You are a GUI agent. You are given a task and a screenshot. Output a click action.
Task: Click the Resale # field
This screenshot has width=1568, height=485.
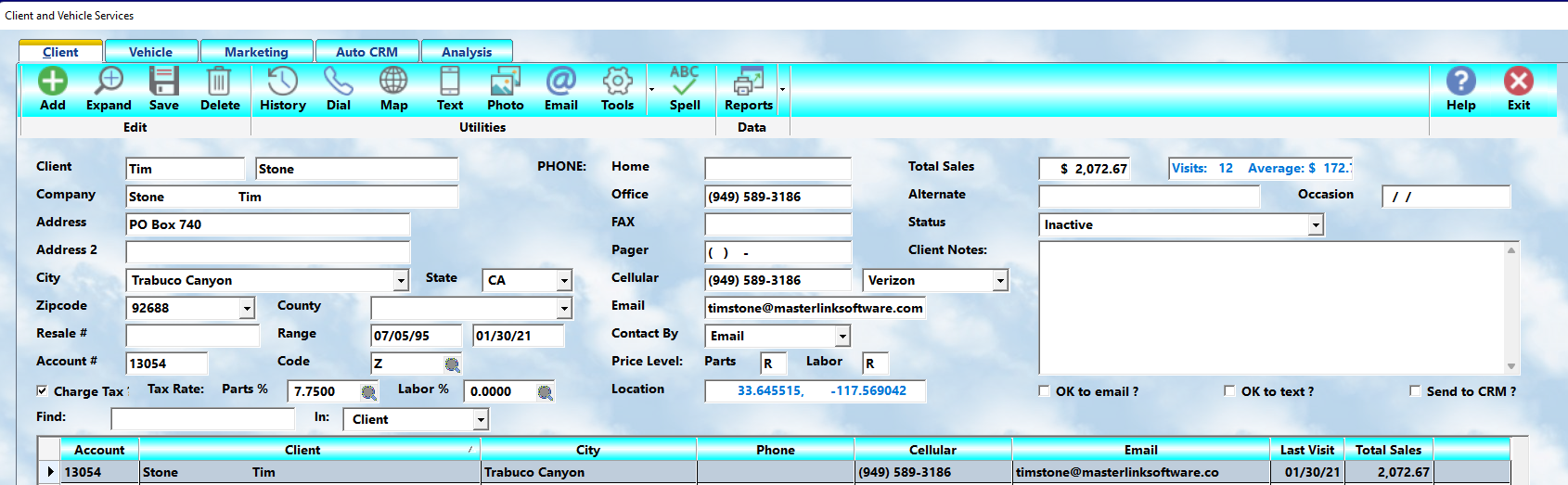pyautogui.click(x=193, y=336)
